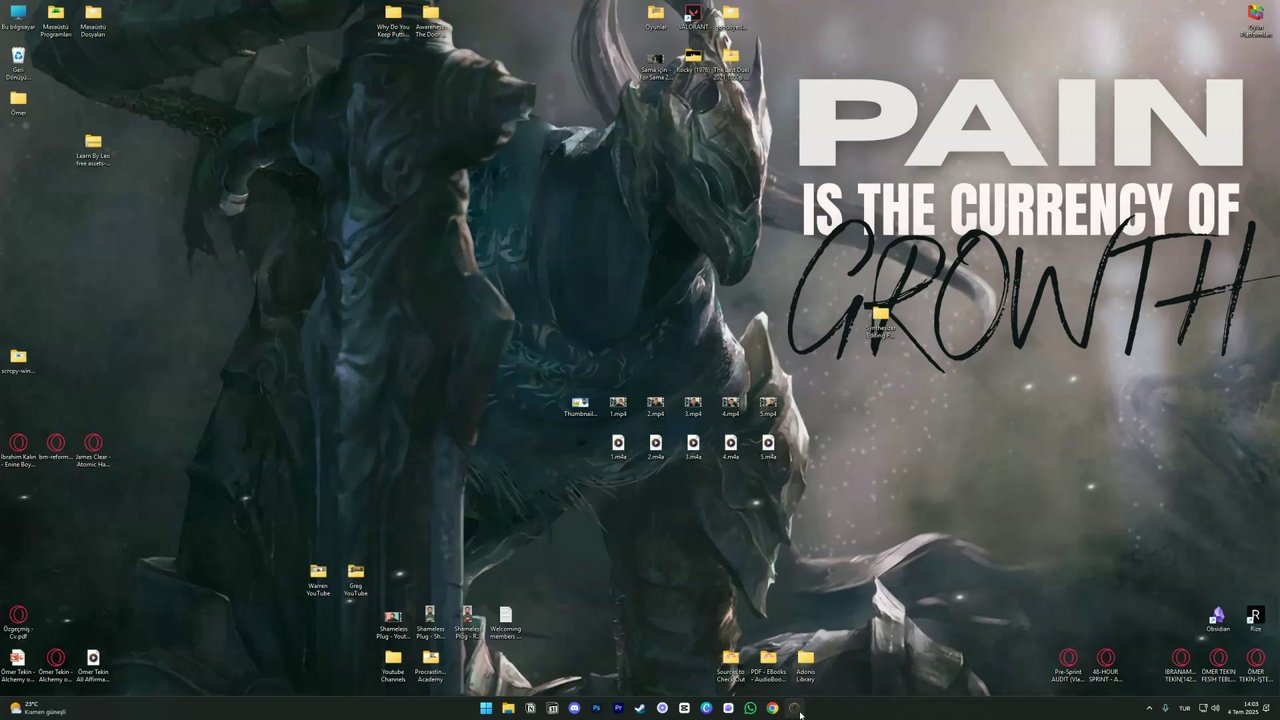1280x720 pixels.
Task: Open Özgeçmiş Cv.pdf file
Action: tap(18, 622)
